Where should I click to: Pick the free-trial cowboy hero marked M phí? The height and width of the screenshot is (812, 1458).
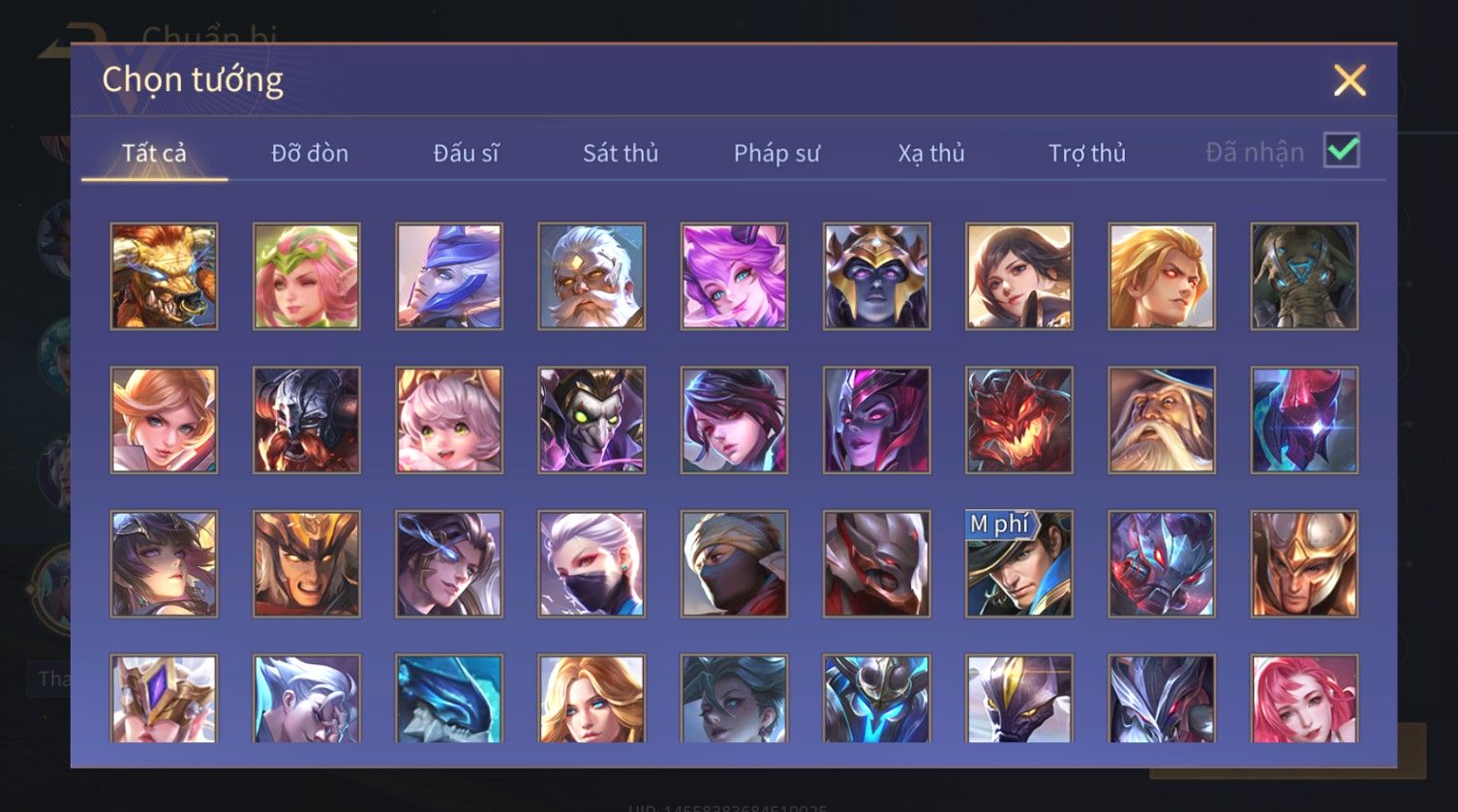click(1019, 564)
